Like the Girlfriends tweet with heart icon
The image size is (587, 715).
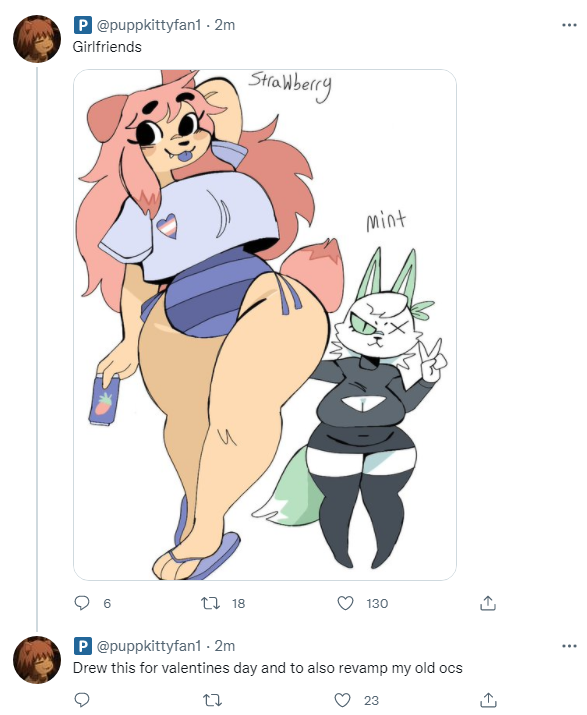pos(345,603)
